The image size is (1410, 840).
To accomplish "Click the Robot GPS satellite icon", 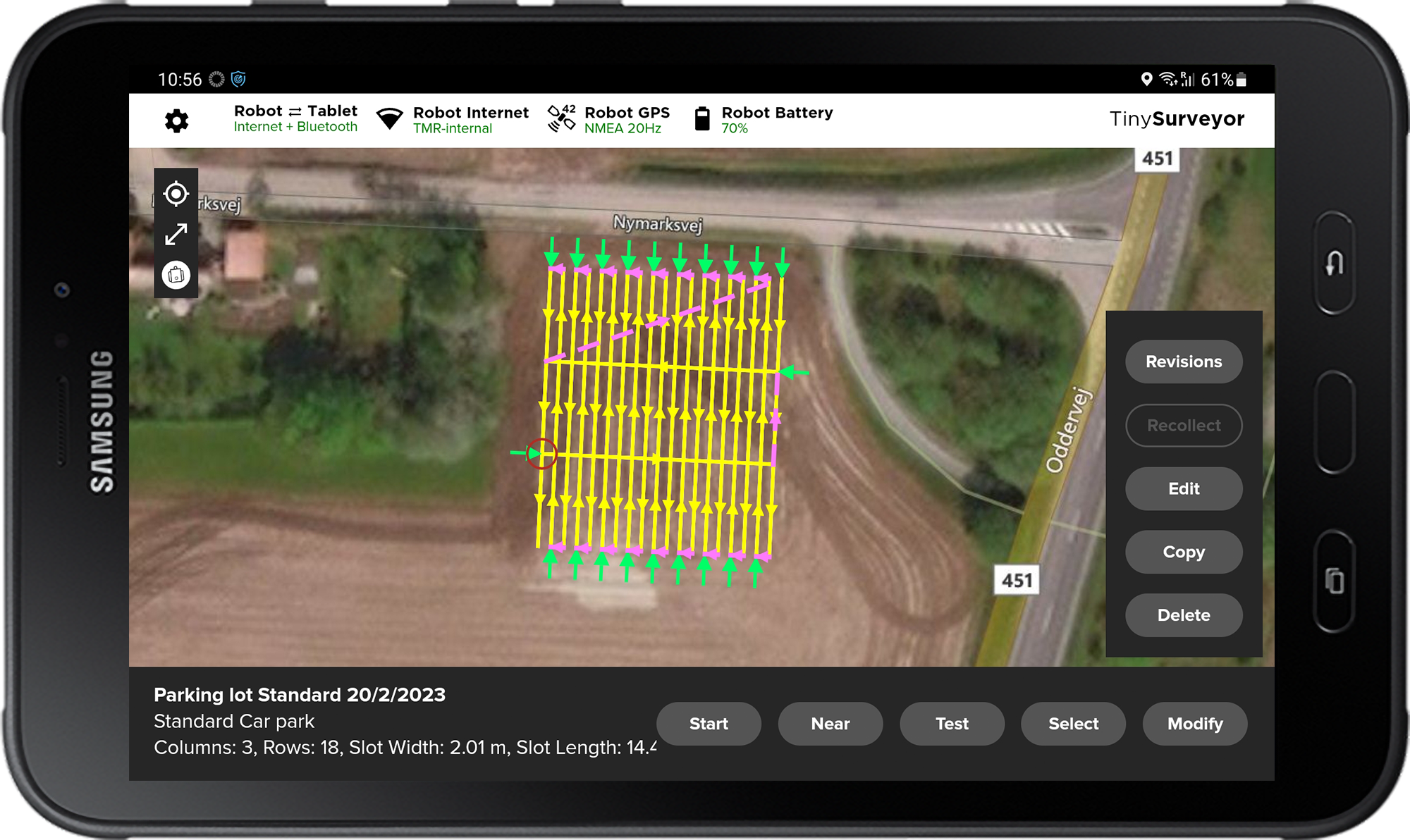I will (x=561, y=118).
